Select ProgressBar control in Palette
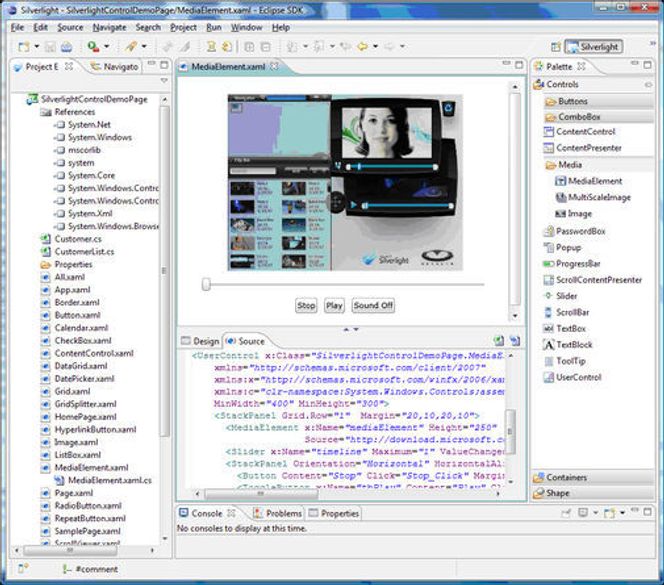664x585 pixels. point(572,263)
